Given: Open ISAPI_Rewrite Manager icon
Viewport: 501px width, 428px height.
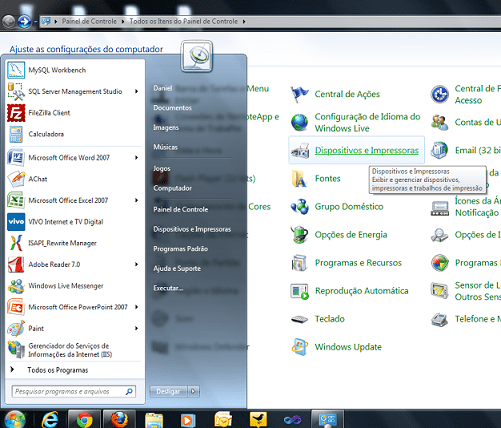Looking at the screenshot, I should click(x=16, y=243).
